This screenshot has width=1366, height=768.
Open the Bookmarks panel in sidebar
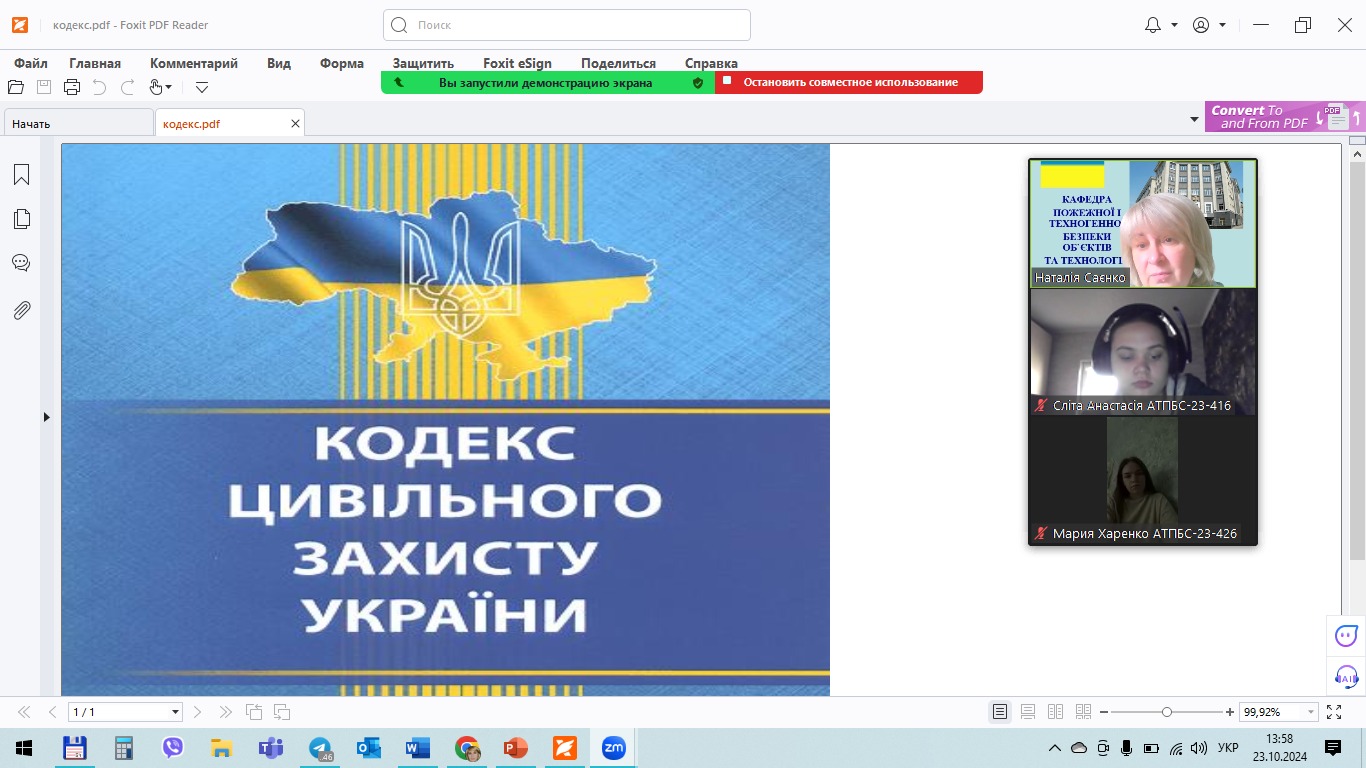point(21,175)
